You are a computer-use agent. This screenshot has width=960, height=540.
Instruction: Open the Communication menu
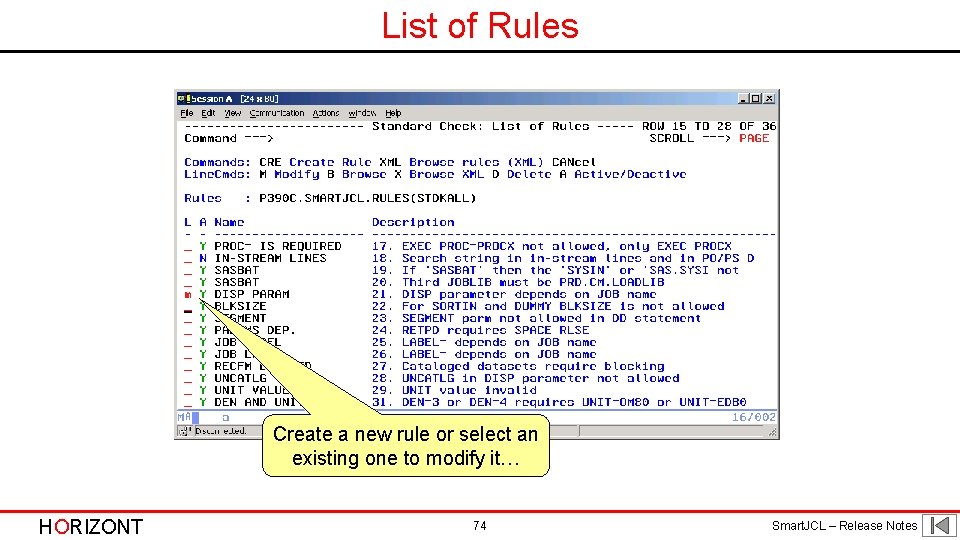pos(277,113)
